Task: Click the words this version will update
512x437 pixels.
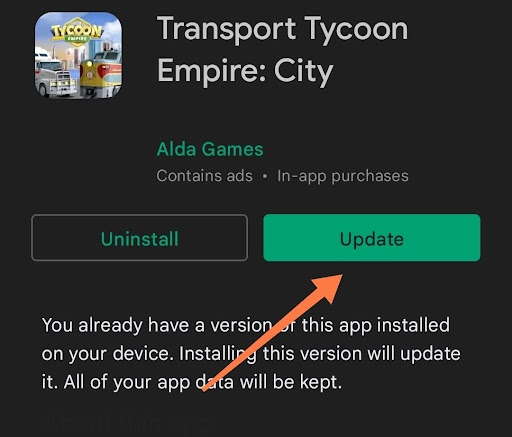Action: [x=362, y=354]
